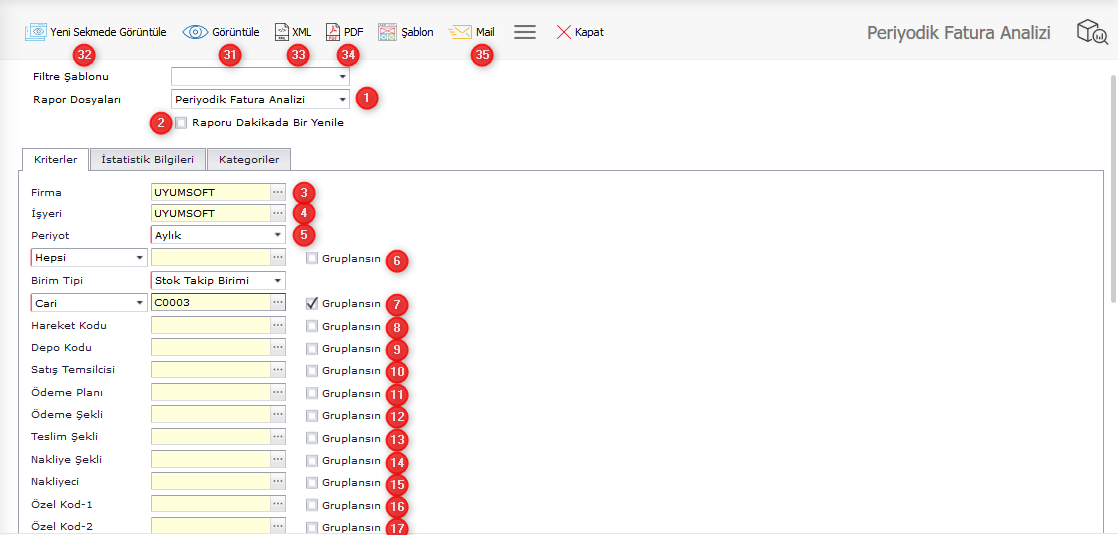This screenshot has height=535, width=1118.
Task: Click the Firma lookup ellipsis button
Action: tap(278, 192)
